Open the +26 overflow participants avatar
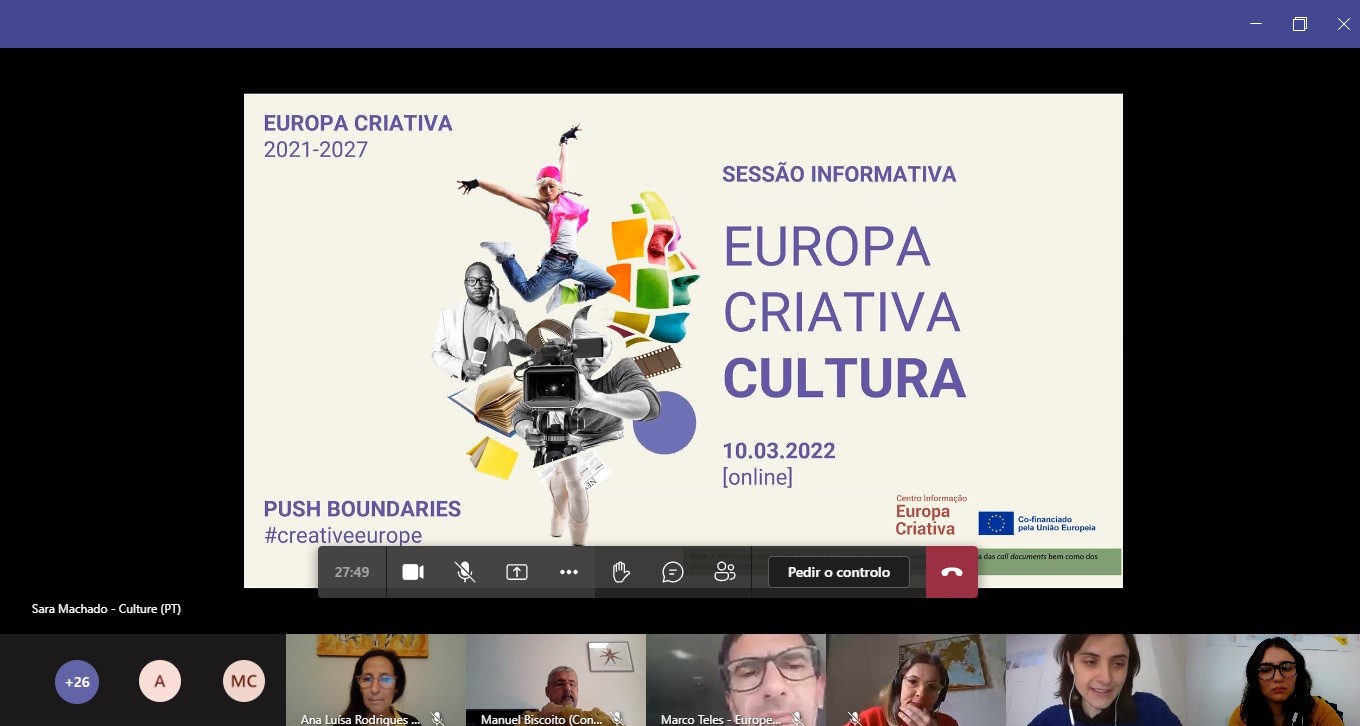 tap(77, 682)
